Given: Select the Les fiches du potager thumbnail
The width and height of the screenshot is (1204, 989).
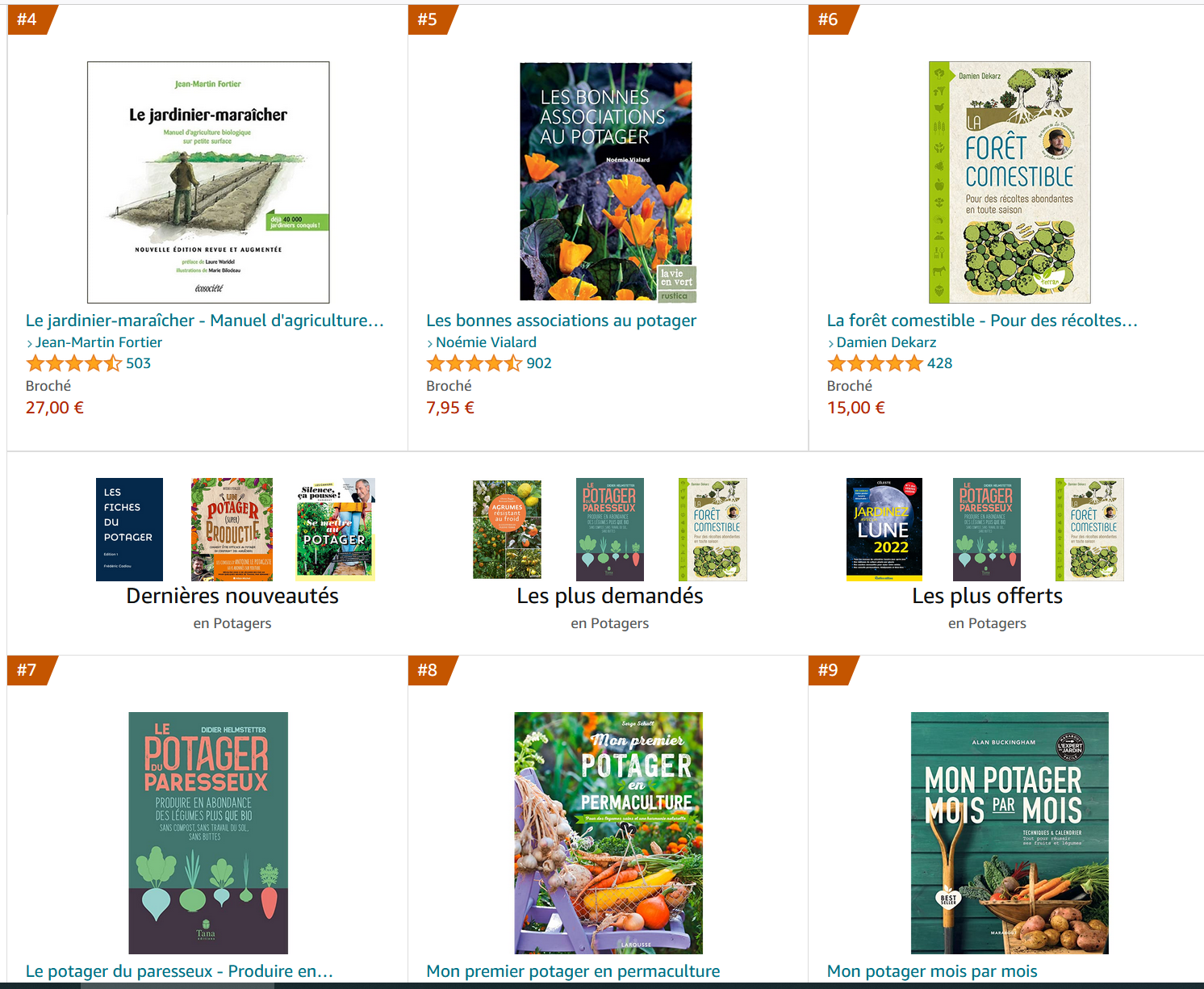Looking at the screenshot, I should tap(129, 530).
